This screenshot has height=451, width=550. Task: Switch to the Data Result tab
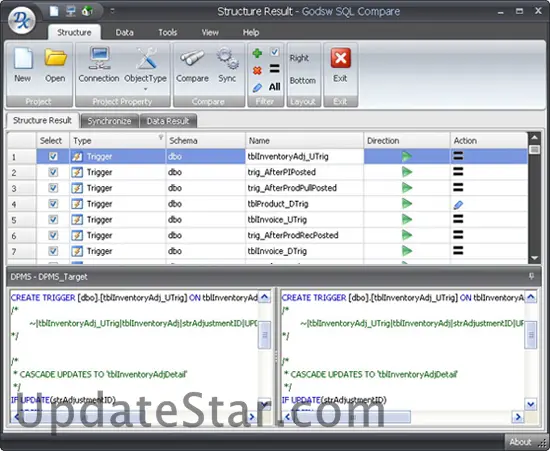pos(168,121)
